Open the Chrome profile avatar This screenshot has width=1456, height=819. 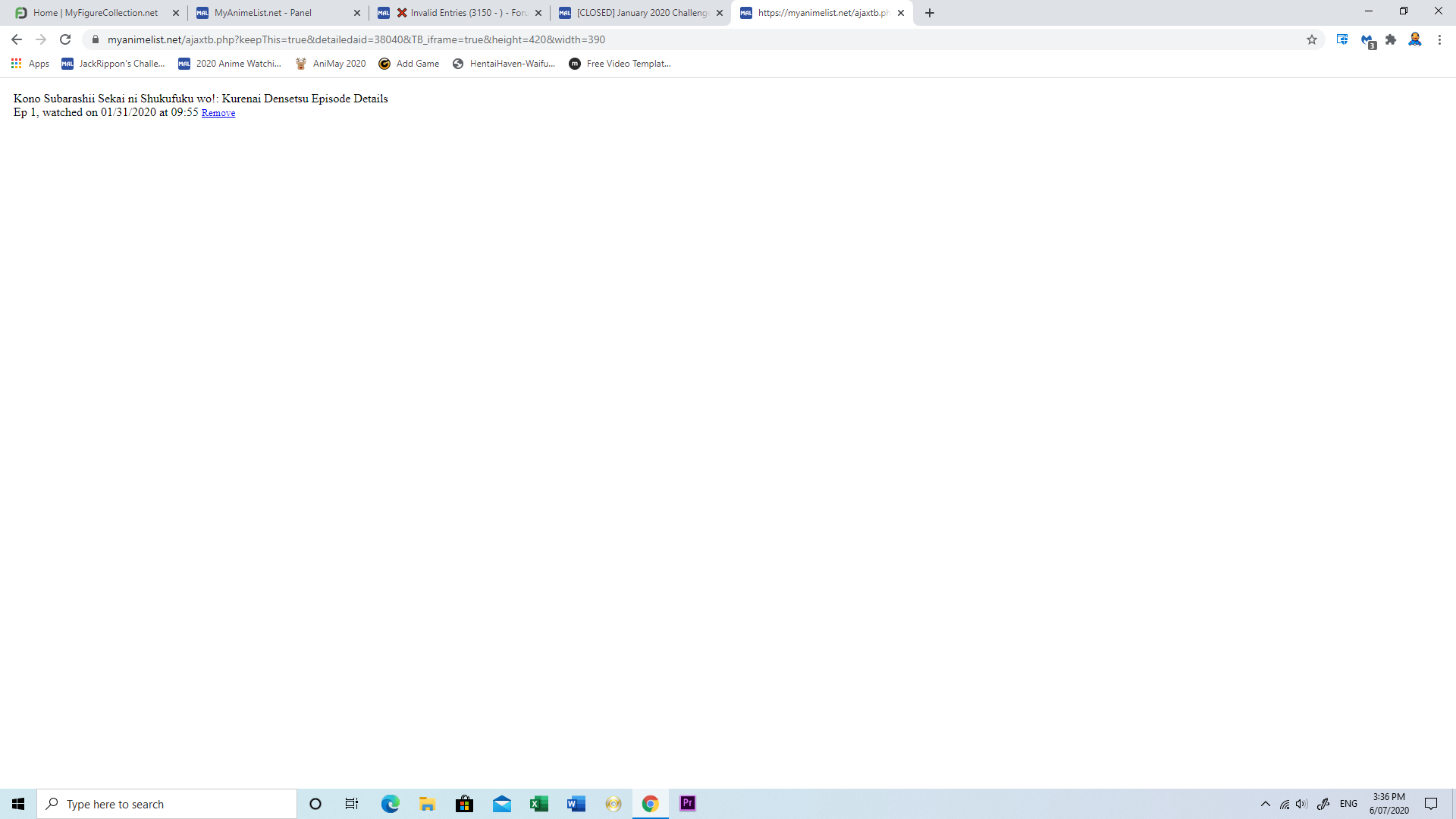pos(1415,39)
